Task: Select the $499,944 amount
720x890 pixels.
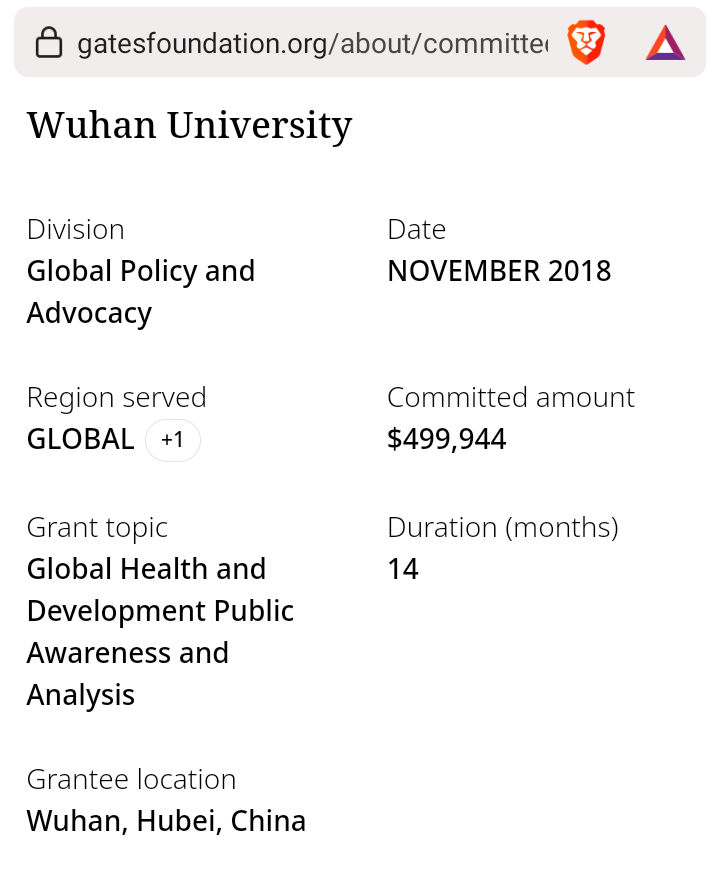Action: [x=446, y=439]
